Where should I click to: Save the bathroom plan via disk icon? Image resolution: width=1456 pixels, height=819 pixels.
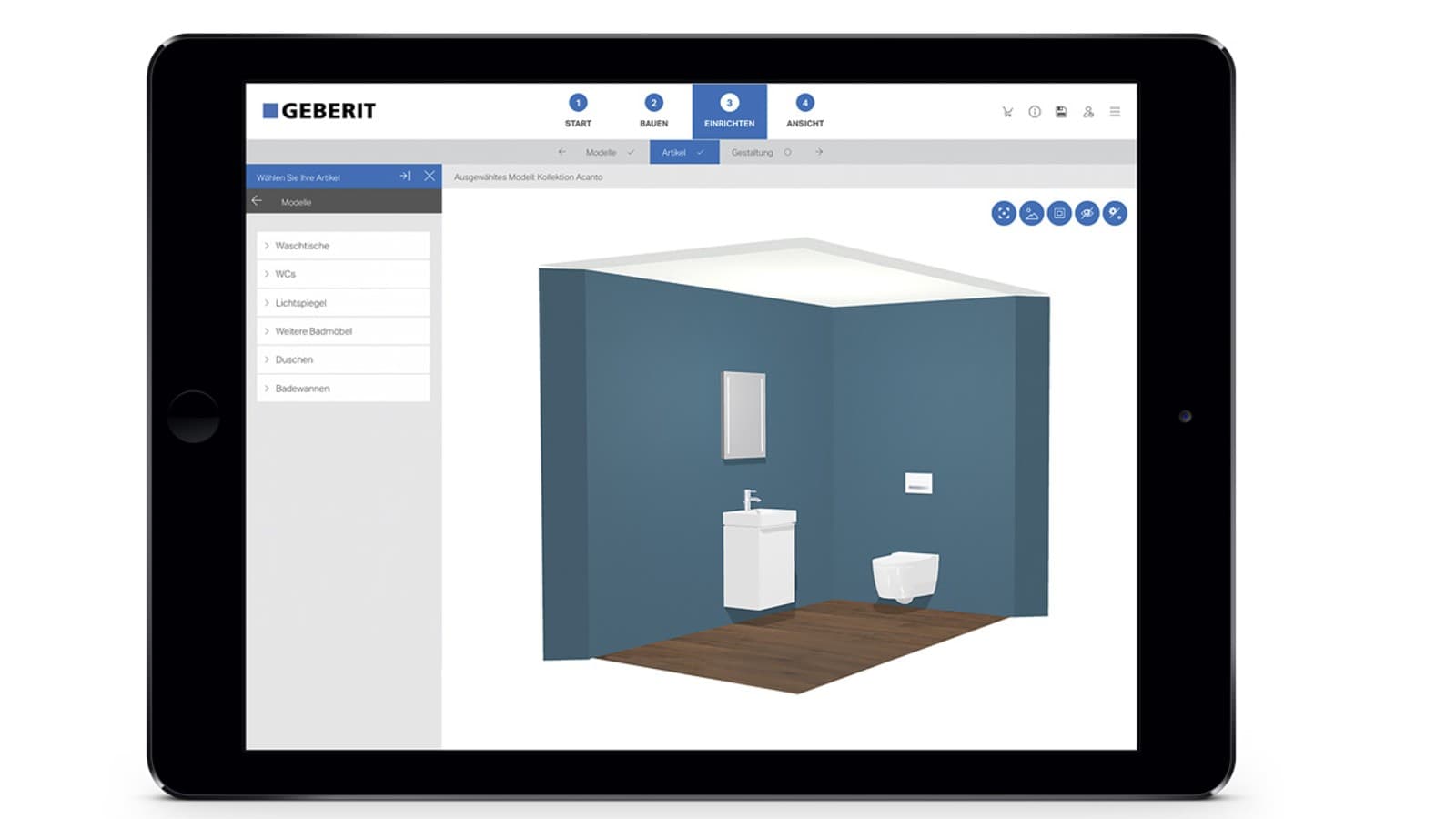(1061, 112)
